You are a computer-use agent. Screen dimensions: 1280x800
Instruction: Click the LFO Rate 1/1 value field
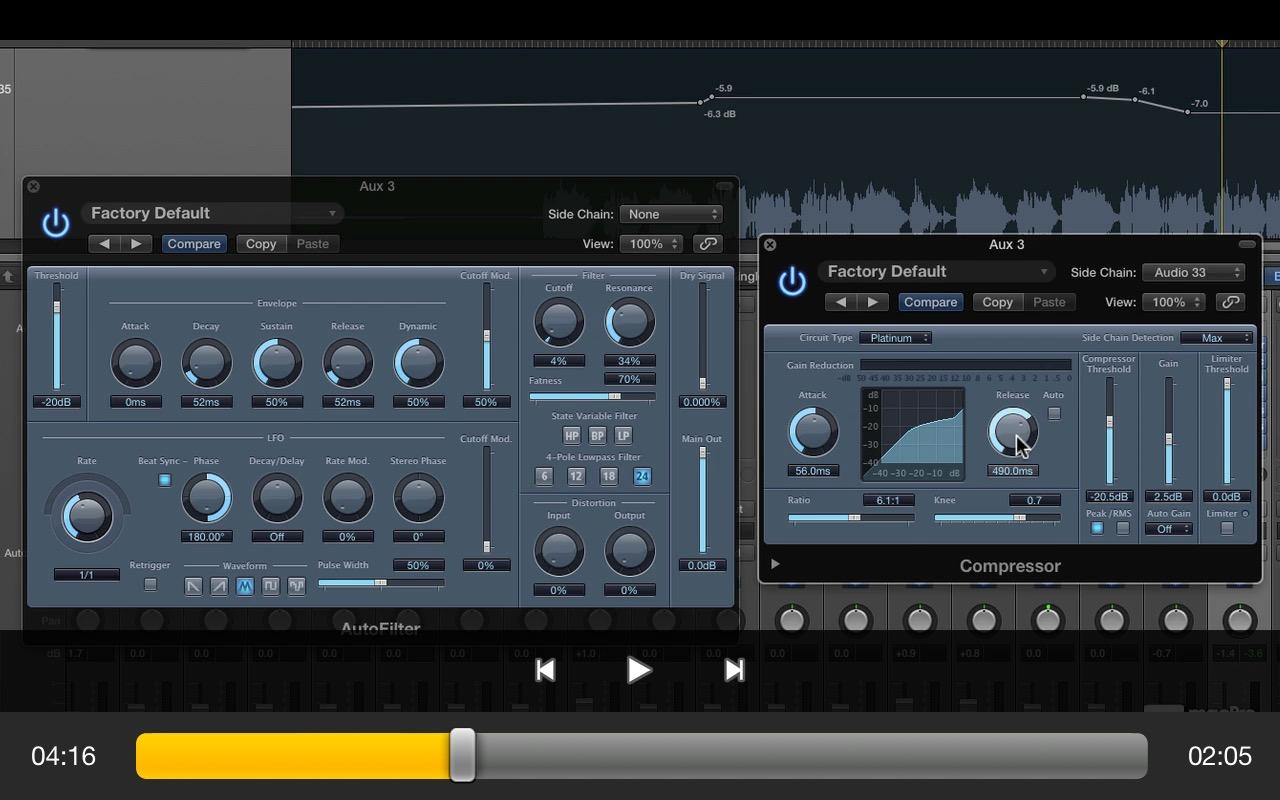(x=87, y=575)
